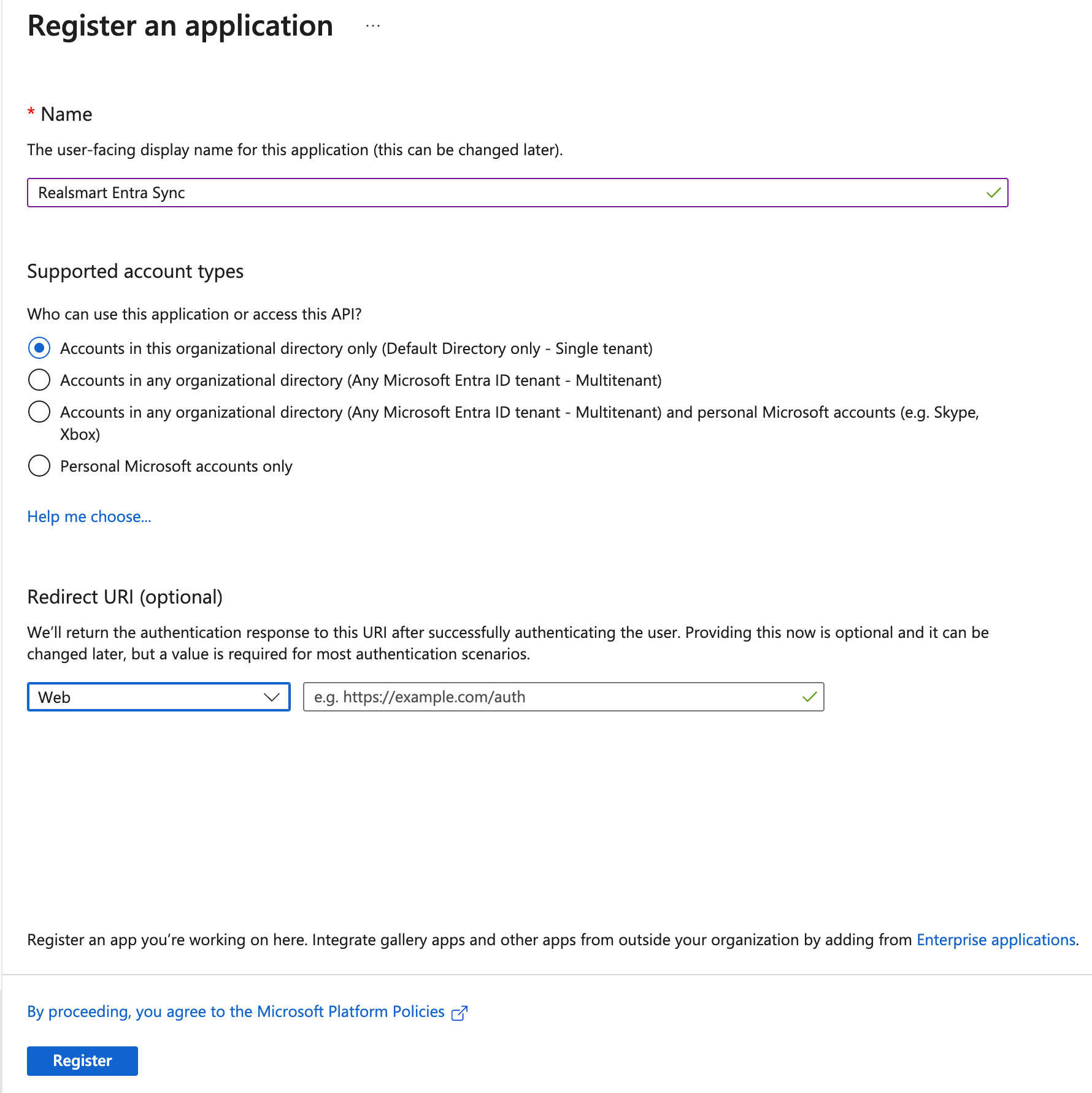Click the Register button

point(82,1061)
